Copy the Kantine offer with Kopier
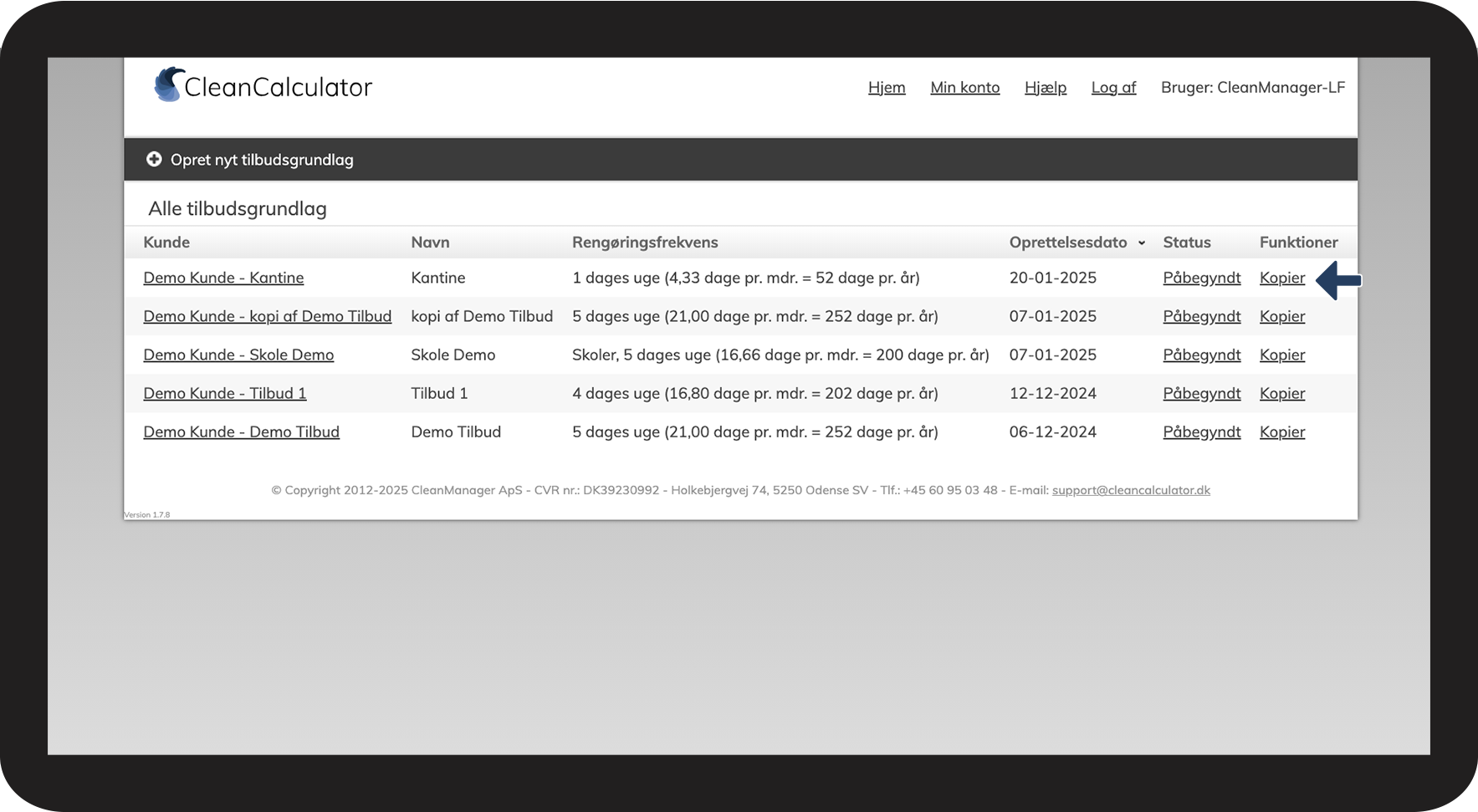 [x=1282, y=278]
